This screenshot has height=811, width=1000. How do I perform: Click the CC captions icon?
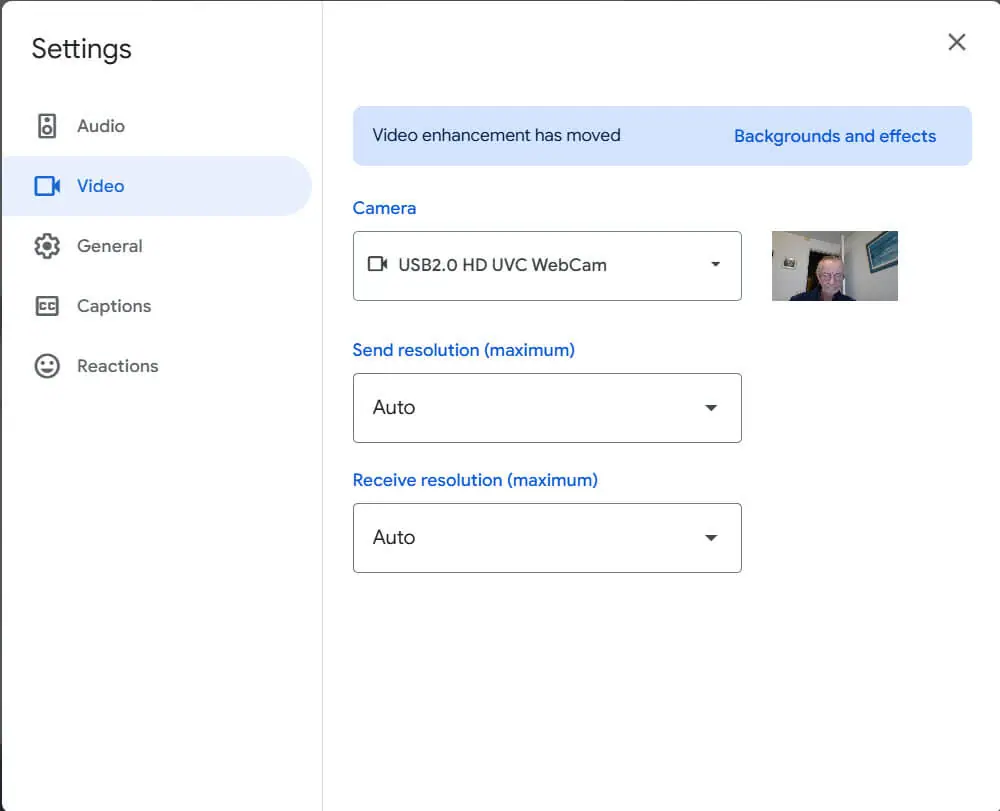(x=47, y=306)
